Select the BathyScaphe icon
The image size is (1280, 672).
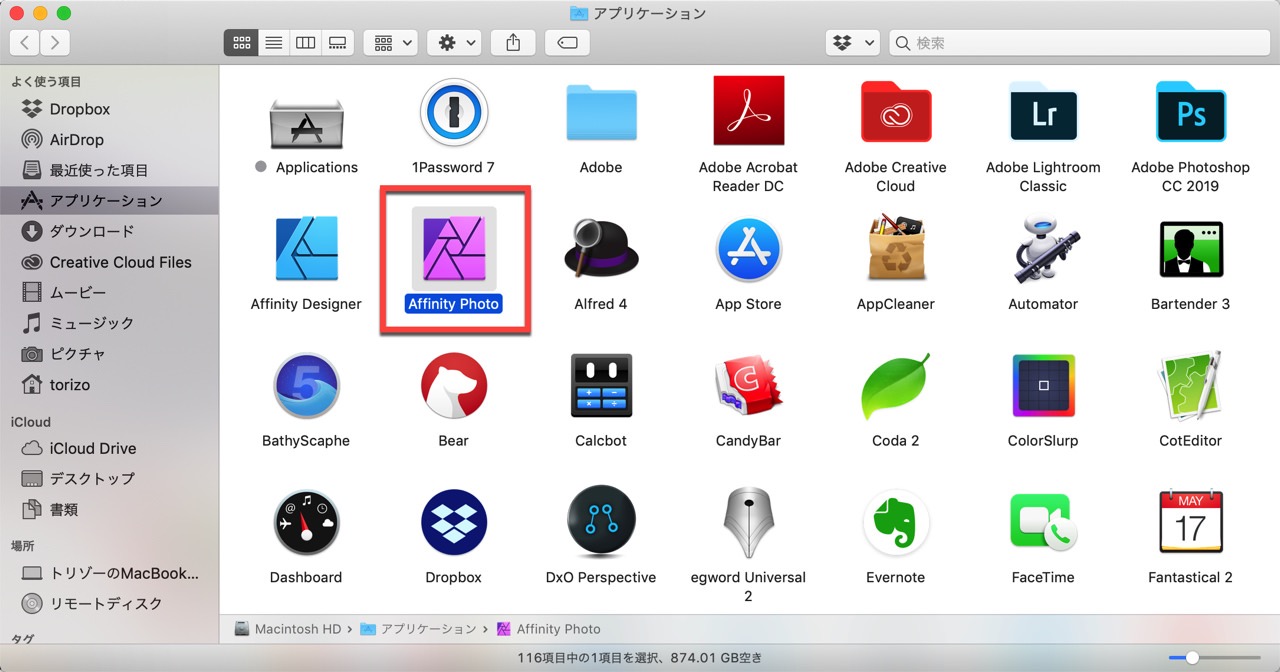click(306, 385)
